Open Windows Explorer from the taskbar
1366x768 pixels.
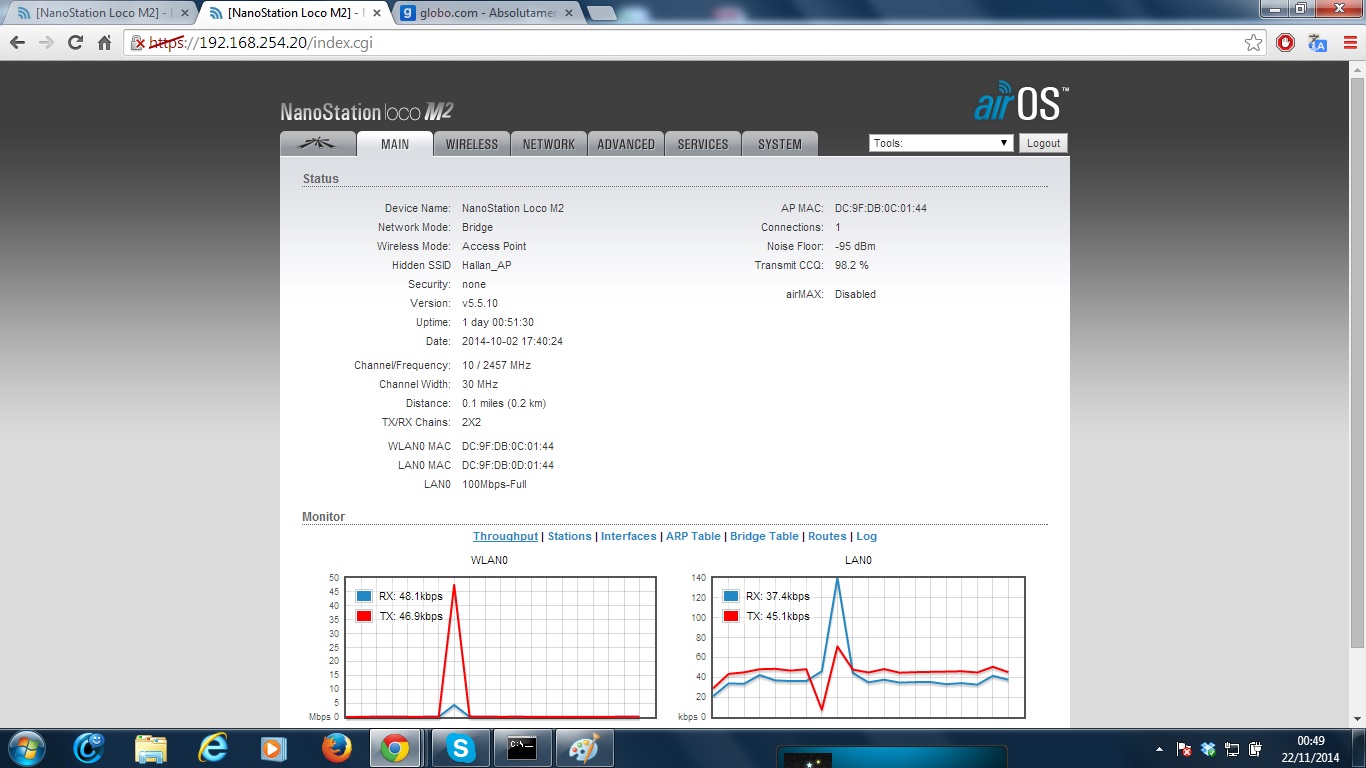151,748
